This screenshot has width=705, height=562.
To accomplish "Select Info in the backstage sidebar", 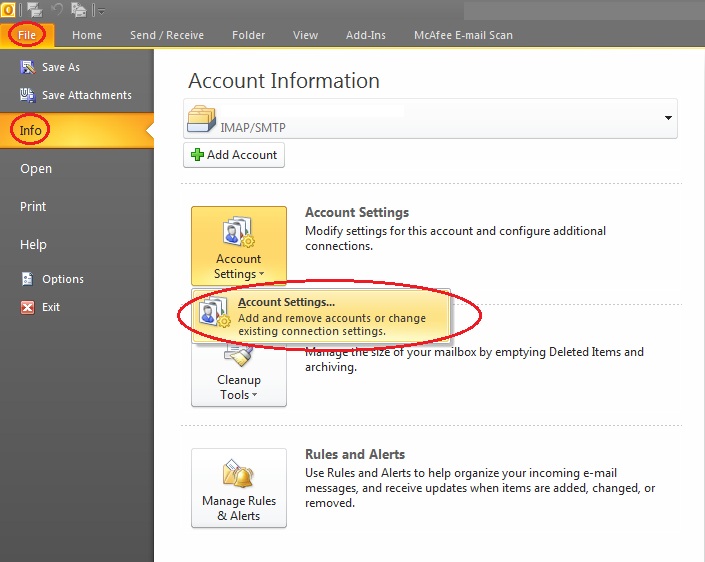I will pyautogui.click(x=77, y=130).
